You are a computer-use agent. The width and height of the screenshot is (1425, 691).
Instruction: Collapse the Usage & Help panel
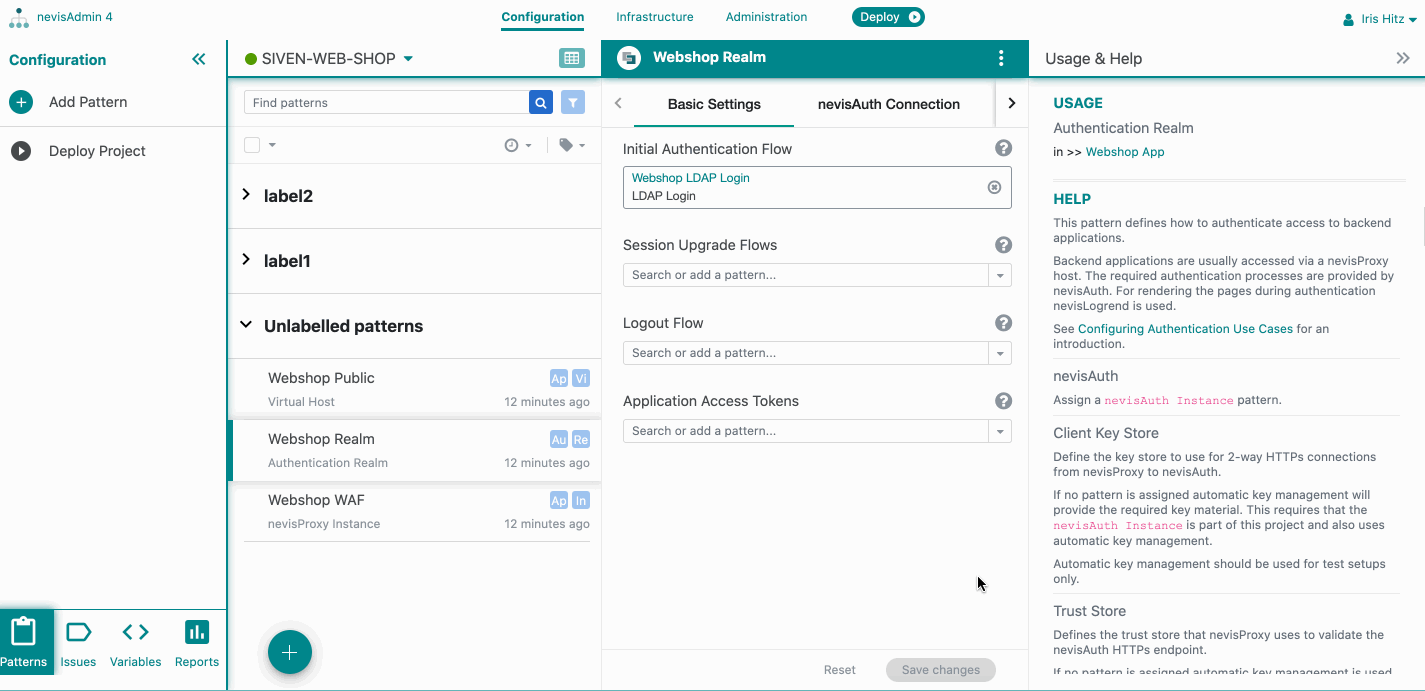(1402, 59)
